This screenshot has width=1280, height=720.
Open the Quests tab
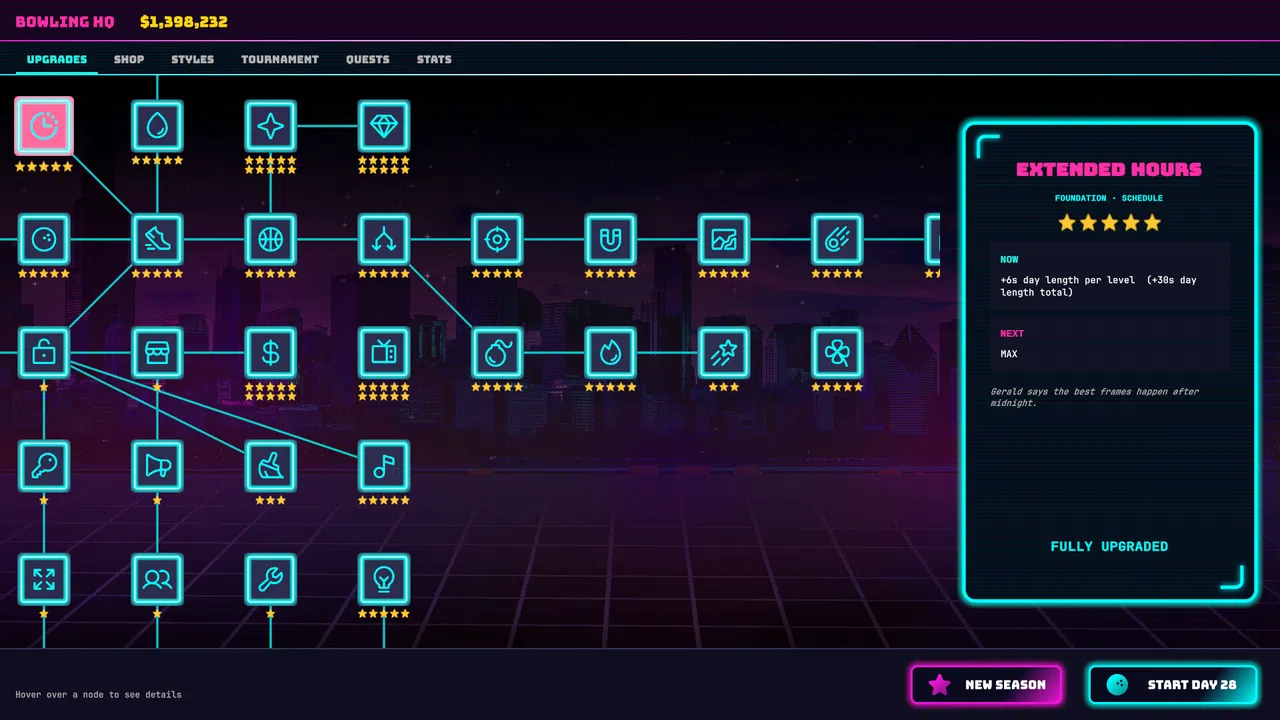368,59
